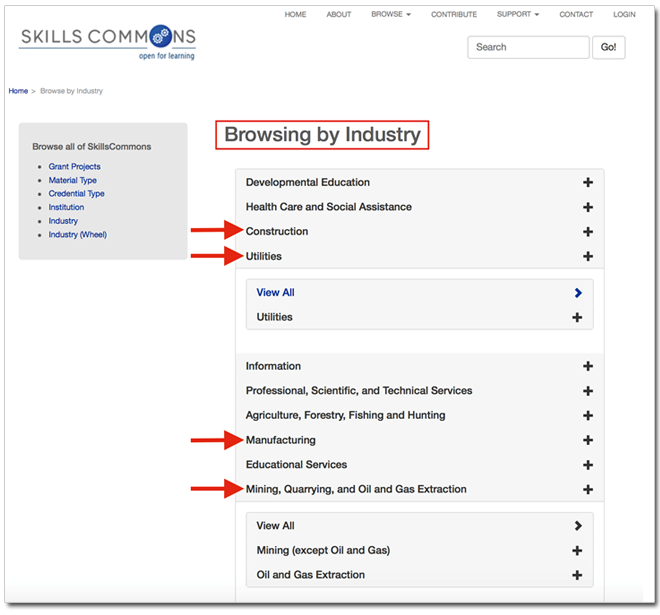The image size is (660, 615).
Task: Click the plus icon for Construction
Action: (x=588, y=232)
